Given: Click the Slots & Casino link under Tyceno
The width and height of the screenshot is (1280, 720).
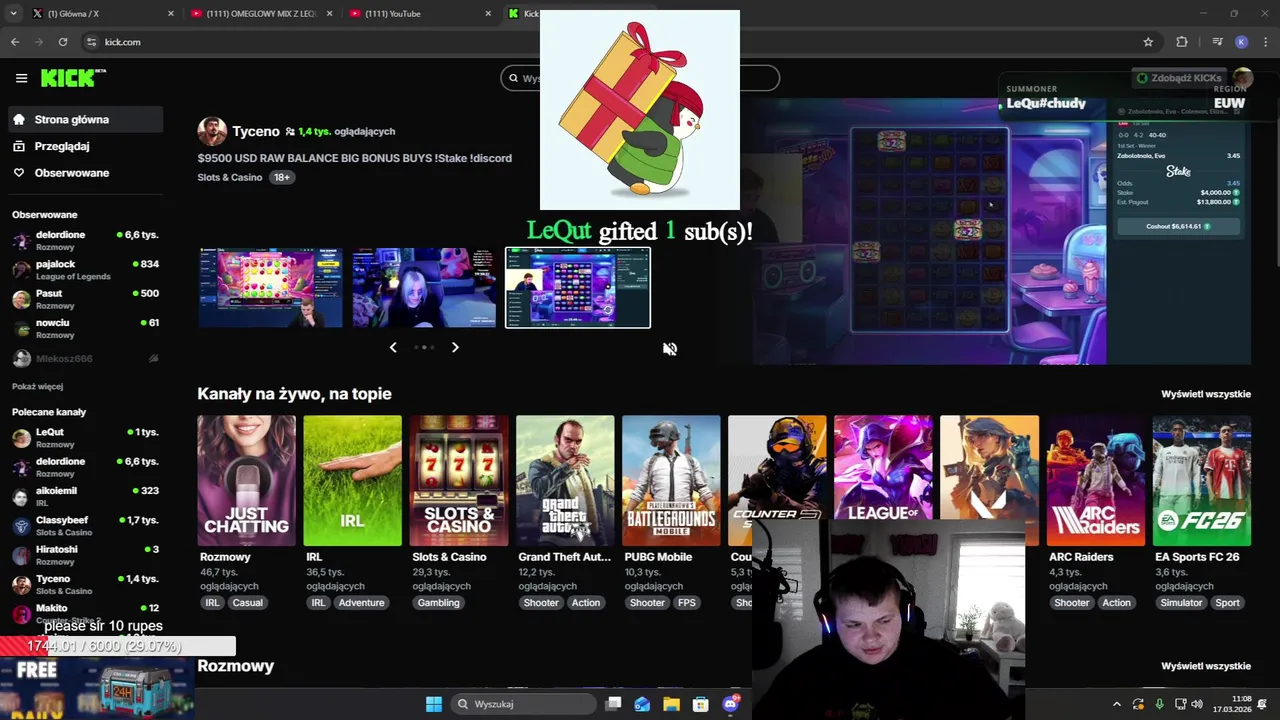Looking at the screenshot, I should (x=230, y=177).
